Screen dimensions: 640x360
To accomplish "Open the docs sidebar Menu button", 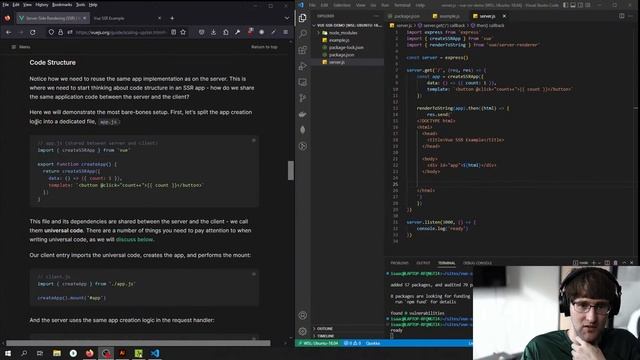I will (x=20, y=47).
